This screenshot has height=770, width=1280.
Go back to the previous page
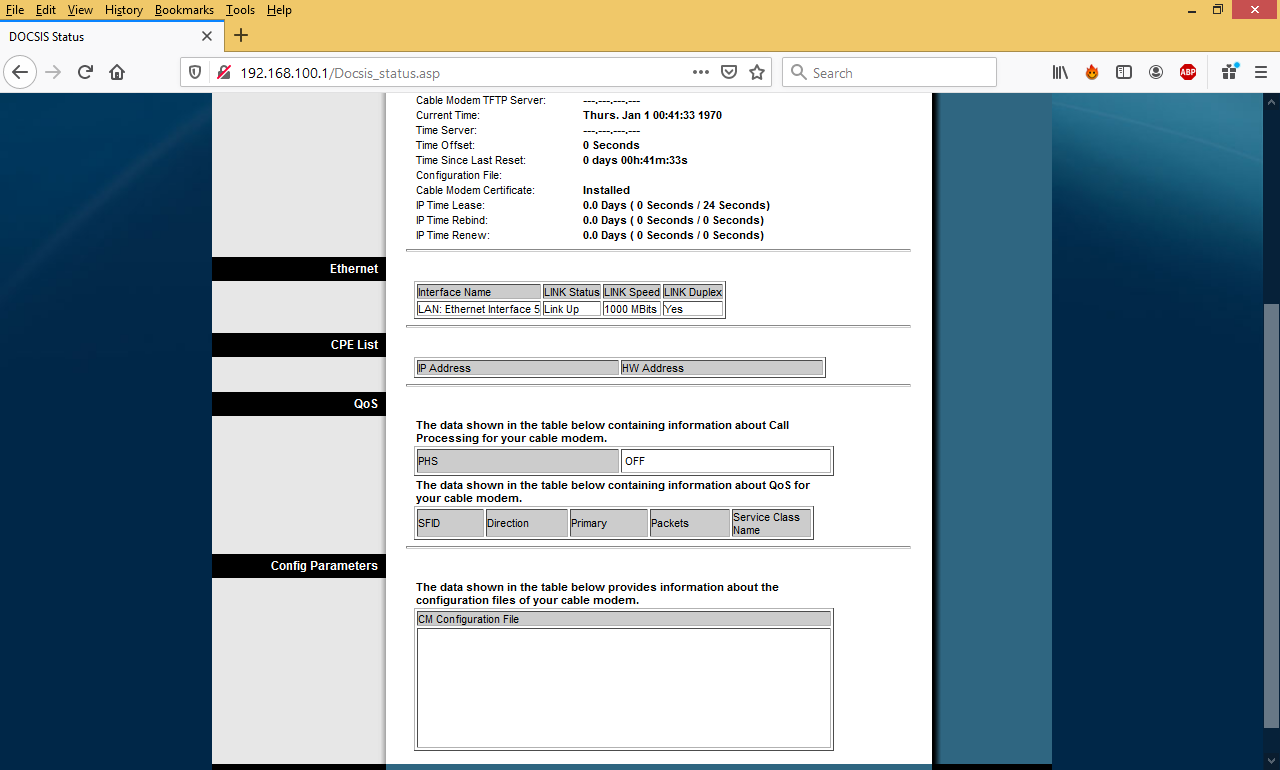coord(20,72)
